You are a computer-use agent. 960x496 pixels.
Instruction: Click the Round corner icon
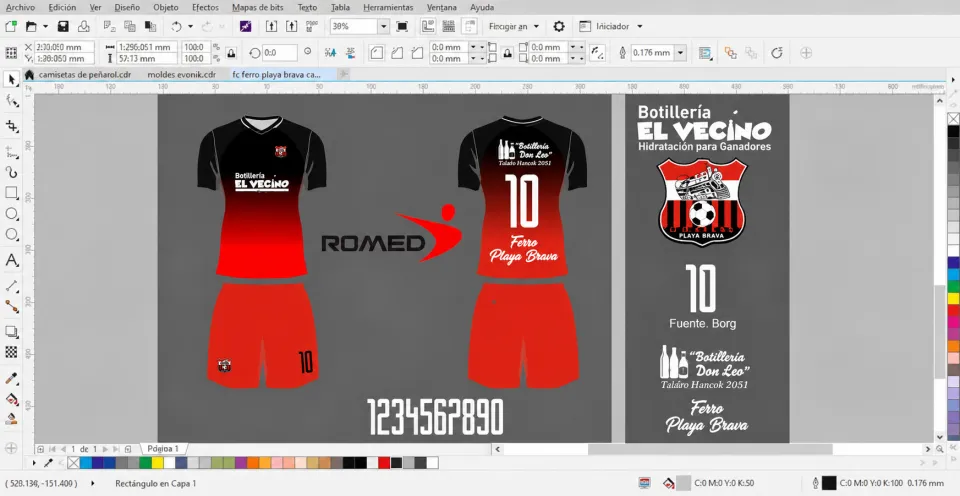pos(377,53)
